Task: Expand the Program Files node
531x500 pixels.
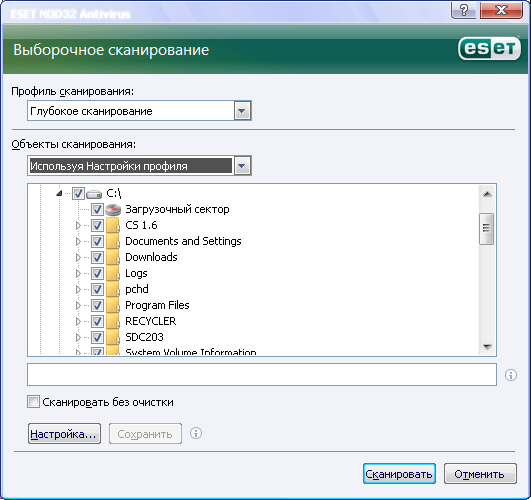Action: coord(78,305)
